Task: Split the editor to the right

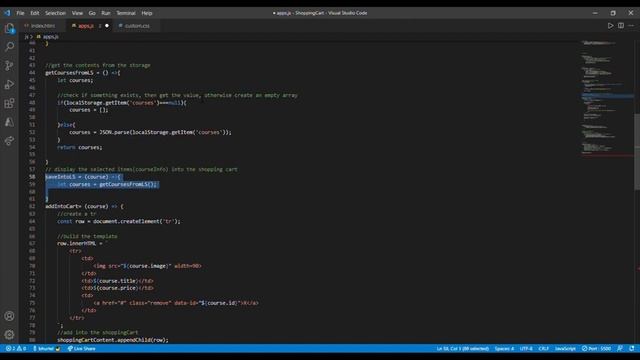Action: click(621, 26)
